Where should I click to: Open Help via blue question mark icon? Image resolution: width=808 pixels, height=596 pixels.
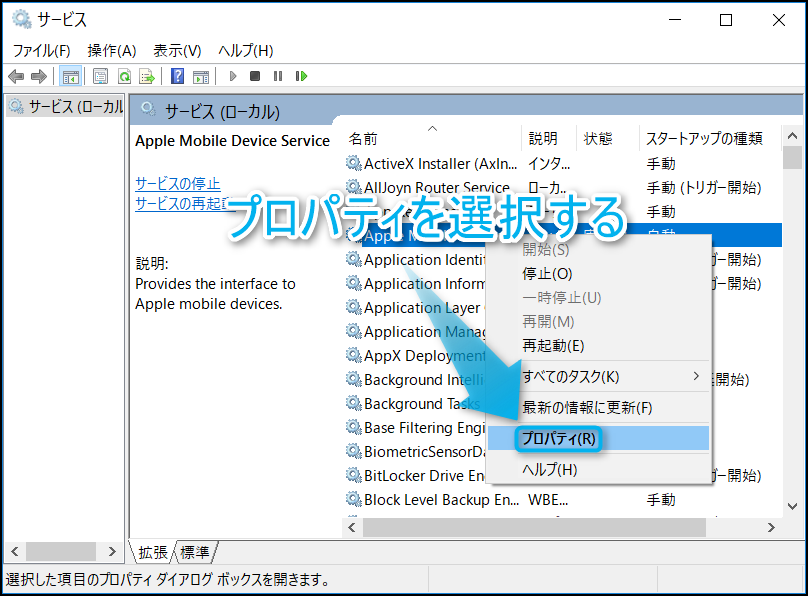tap(177, 76)
